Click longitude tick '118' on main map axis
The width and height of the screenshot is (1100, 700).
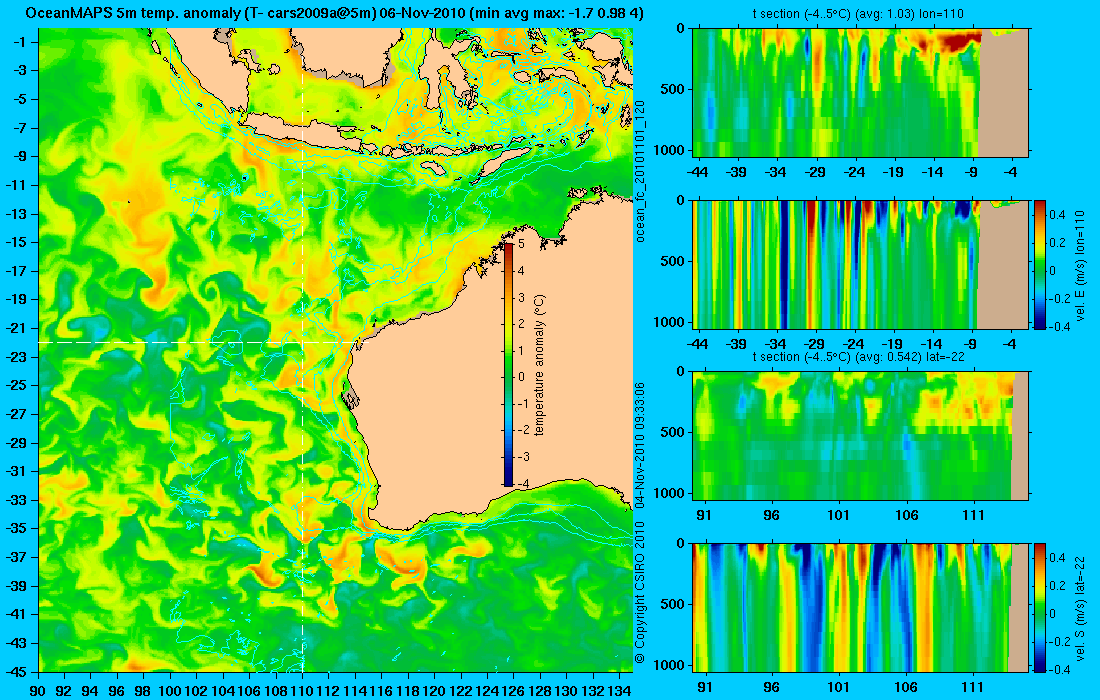(x=408, y=690)
